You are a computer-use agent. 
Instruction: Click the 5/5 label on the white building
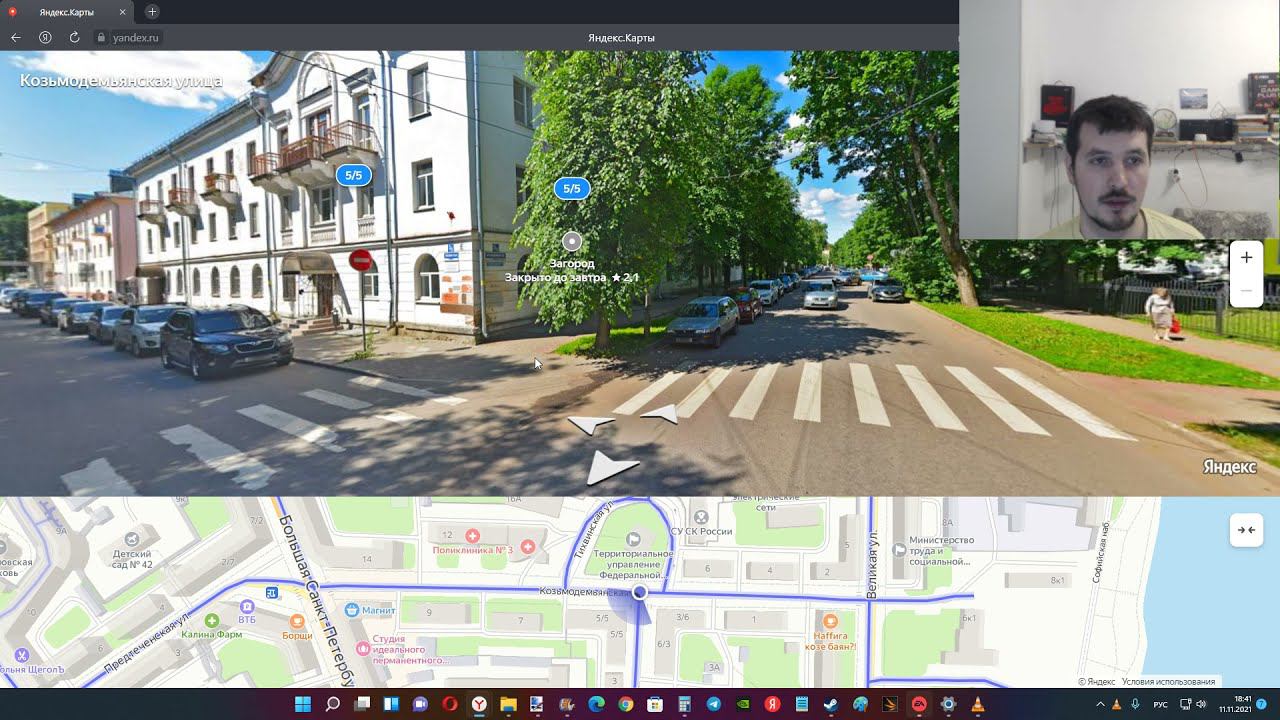[353, 175]
